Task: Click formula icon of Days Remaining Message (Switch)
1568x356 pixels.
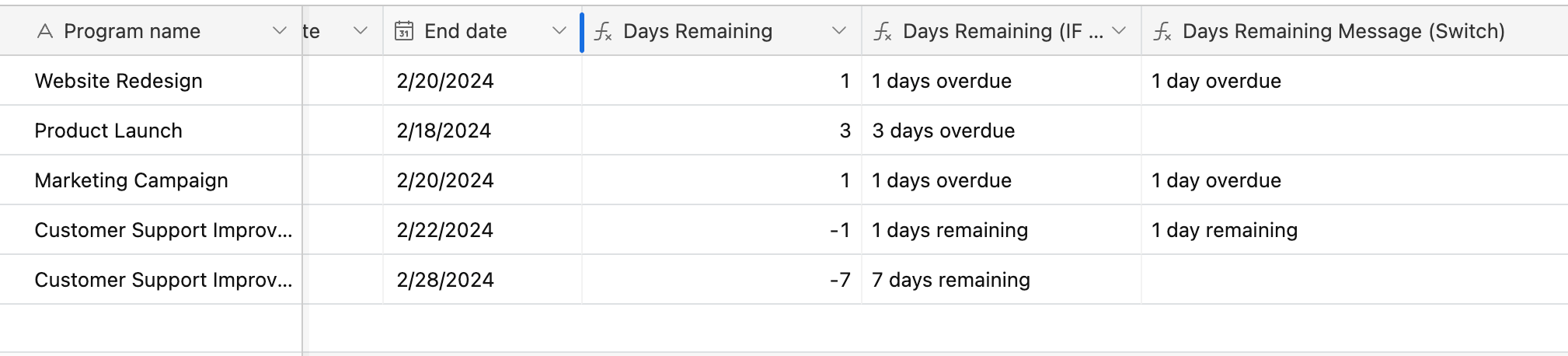Action: (x=1162, y=31)
